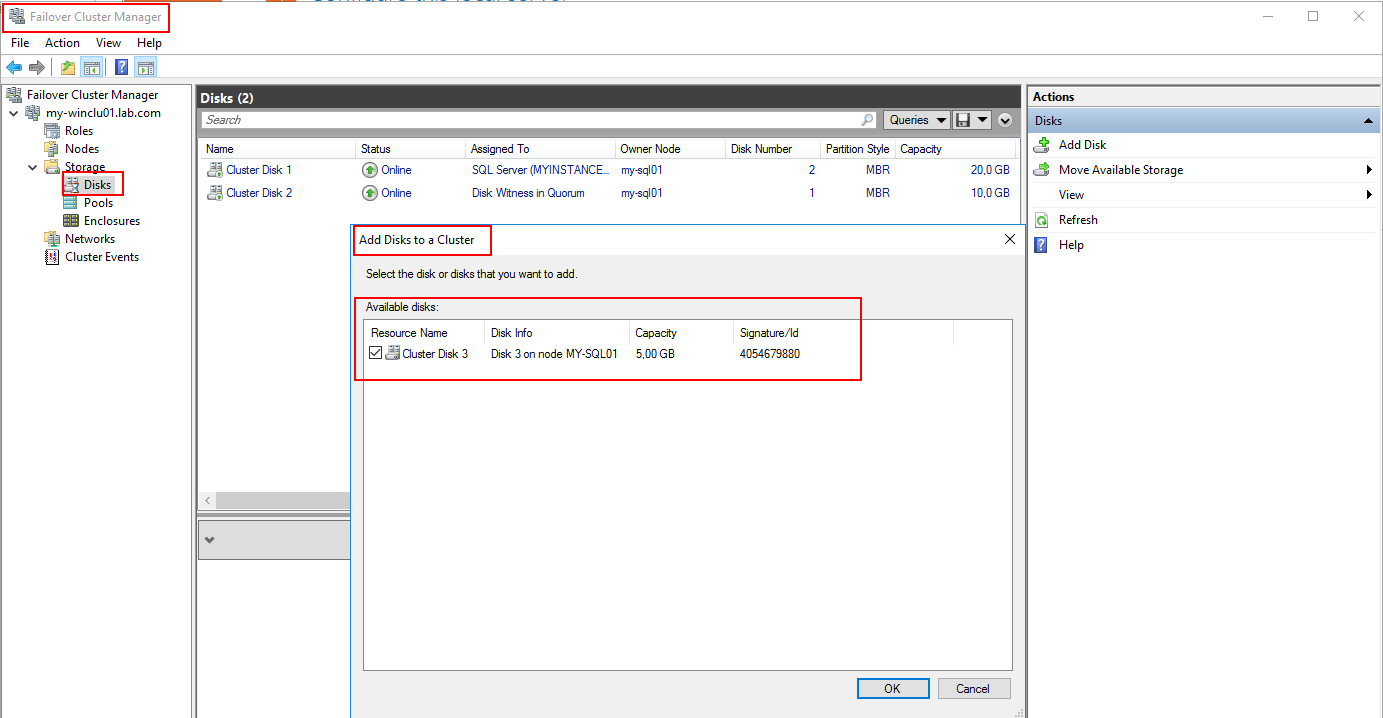The width and height of the screenshot is (1383, 718).
Task: Toggle the Show/Hide Console Tree toolbar icon
Action: tap(91, 68)
